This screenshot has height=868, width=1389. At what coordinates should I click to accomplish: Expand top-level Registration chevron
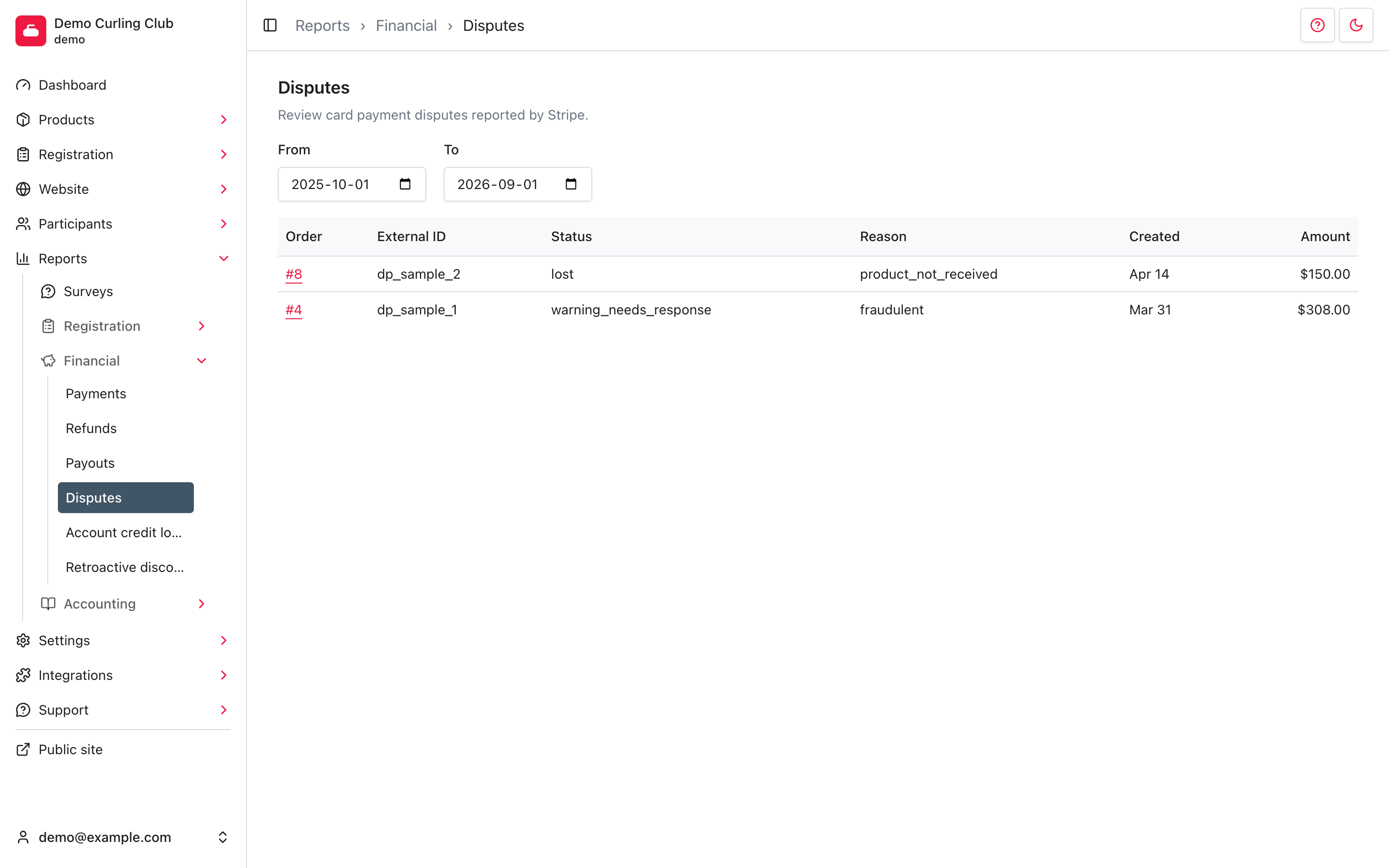pyautogui.click(x=224, y=154)
